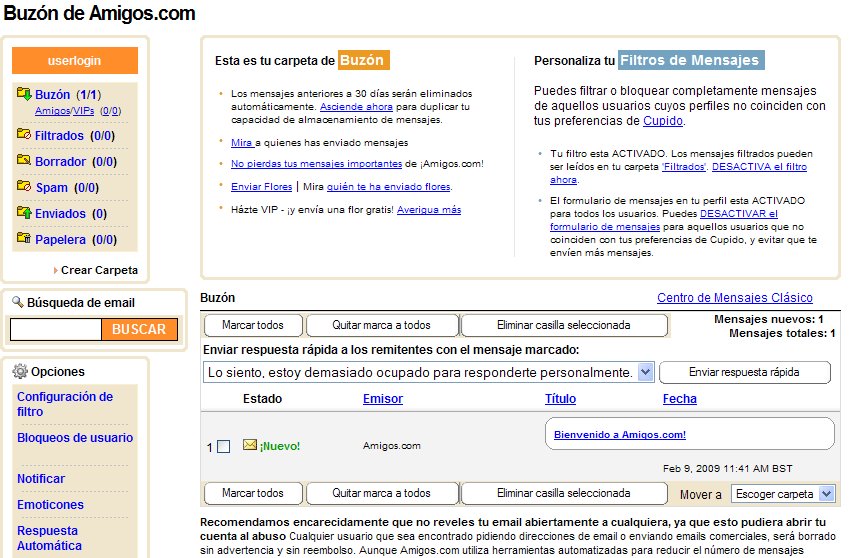The width and height of the screenshot is (861, 558).
Task: Click DESACTIVAR el formulario de mensajes link
Action: pyautogui.click(x=739, y=214)
